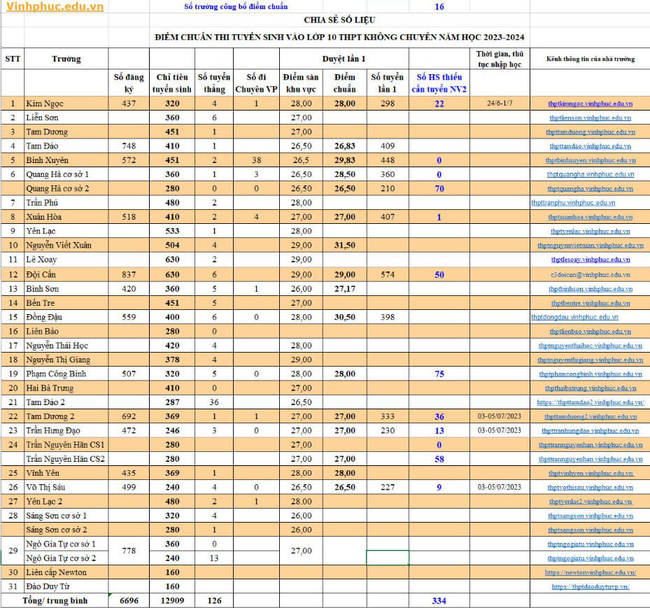Click the total NV2 shortage value 334
650x608 pixels.
click(439, 601)
